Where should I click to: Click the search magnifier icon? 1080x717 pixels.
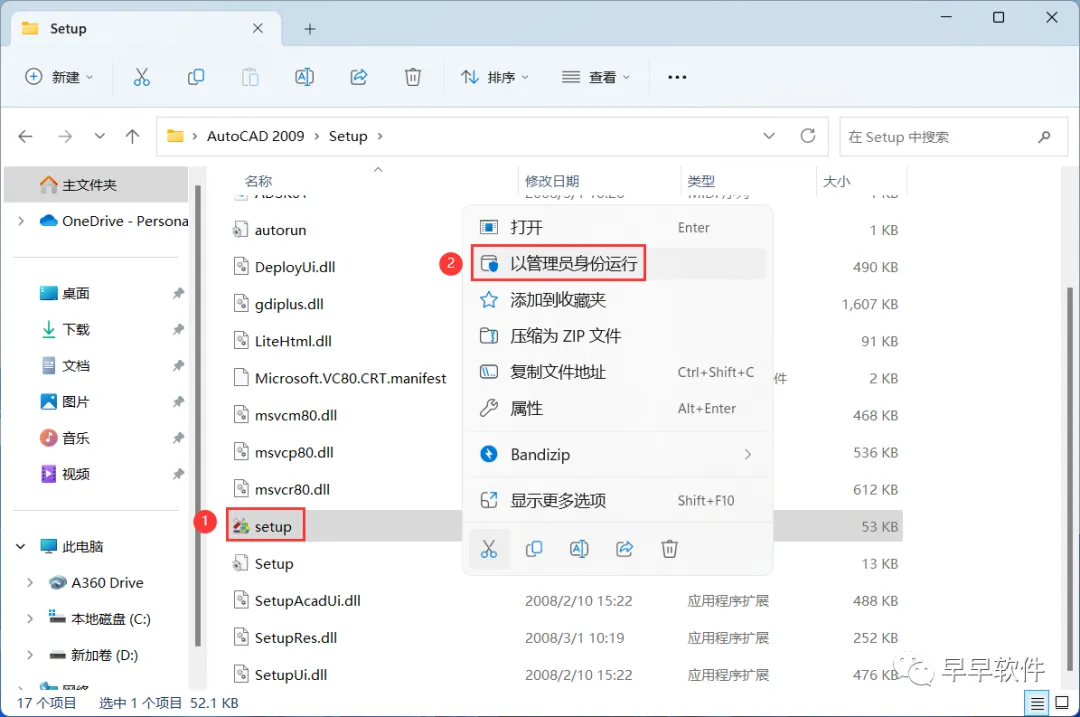click(x=1044, y=137)
